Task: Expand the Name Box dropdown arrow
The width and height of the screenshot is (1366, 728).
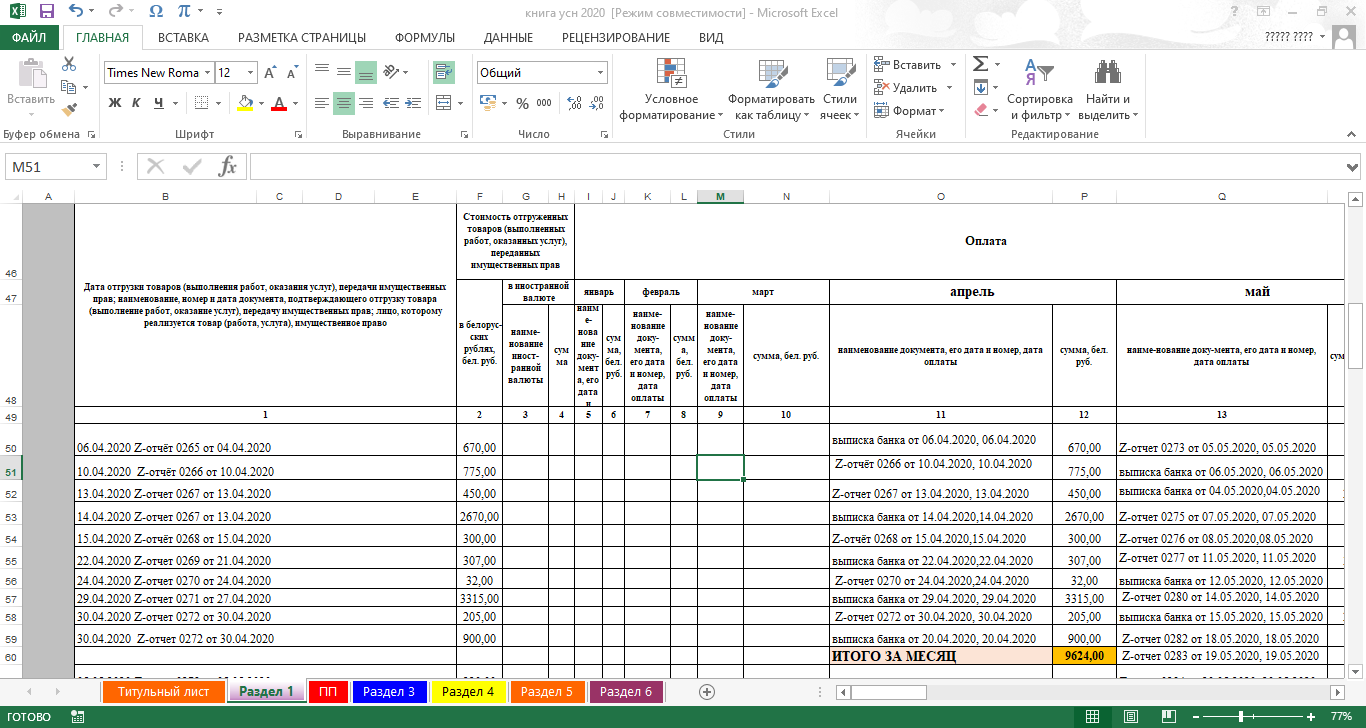Action: 97,167
